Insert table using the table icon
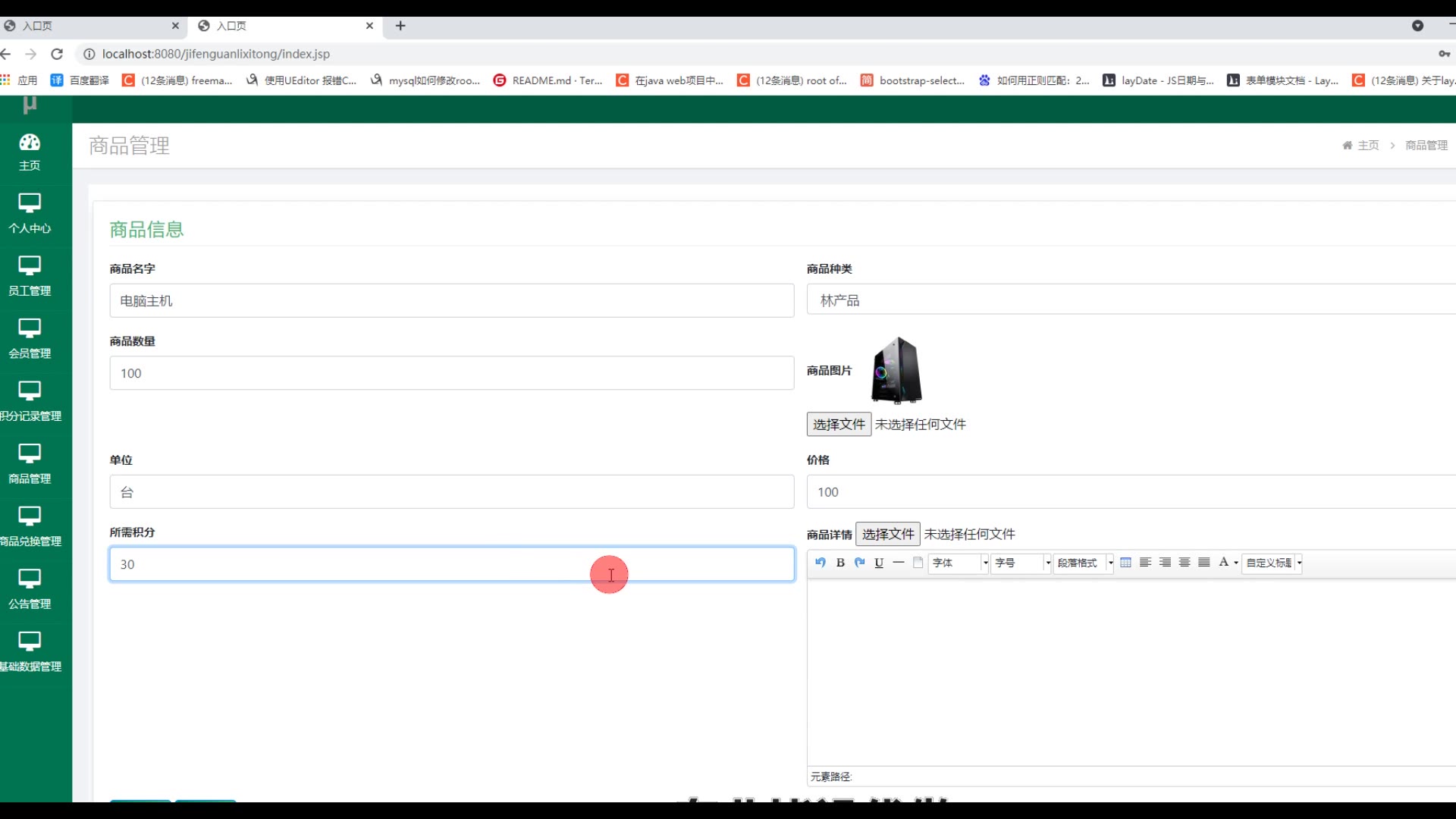Viewport: 1456px width, 819px height. coord(1125,563)
